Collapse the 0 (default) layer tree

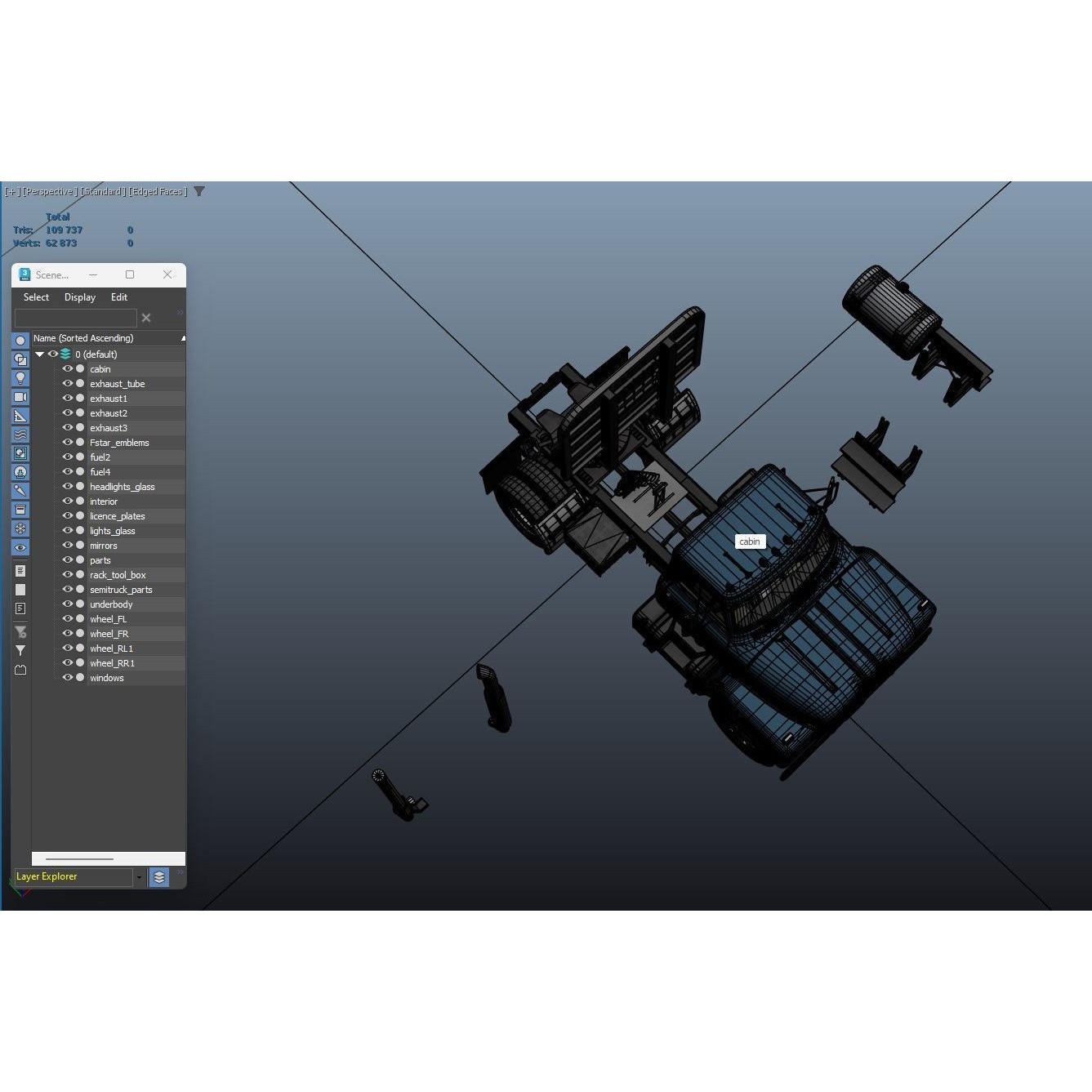click(38, 354)
